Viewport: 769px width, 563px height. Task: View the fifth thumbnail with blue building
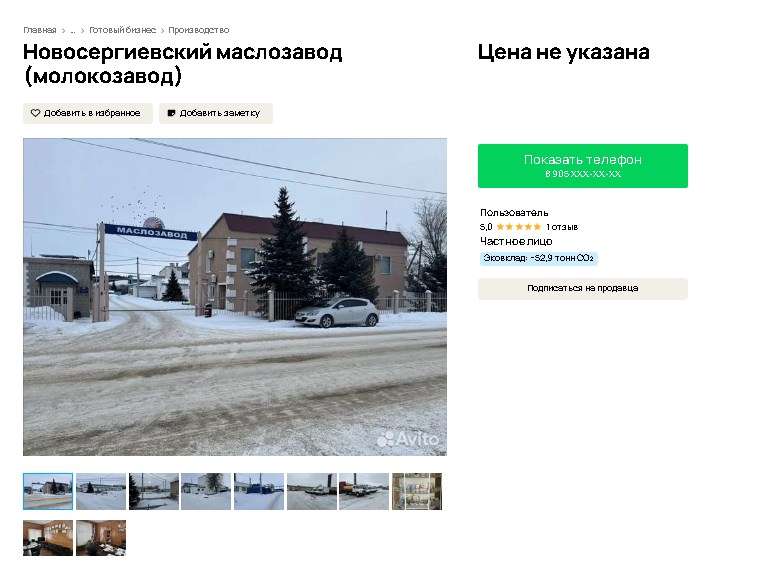(x=259, y=491)
